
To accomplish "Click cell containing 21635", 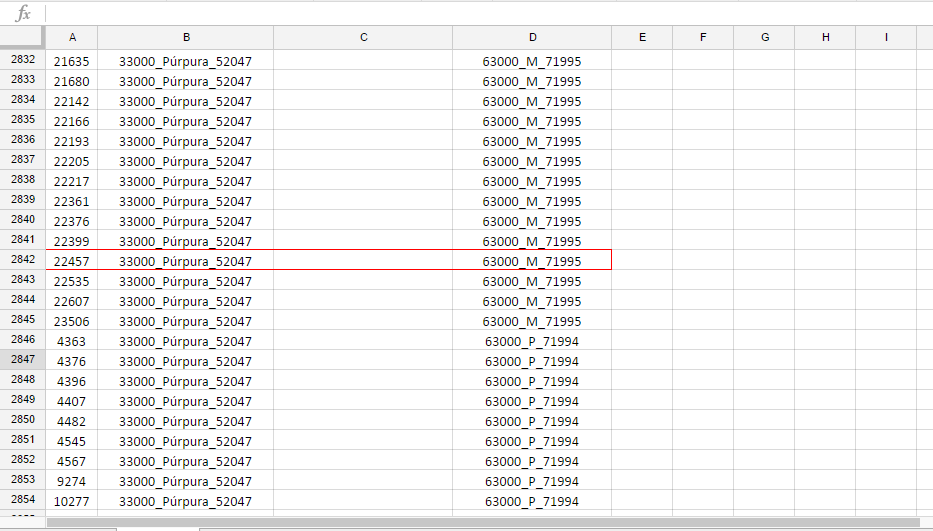I will 72,61.
